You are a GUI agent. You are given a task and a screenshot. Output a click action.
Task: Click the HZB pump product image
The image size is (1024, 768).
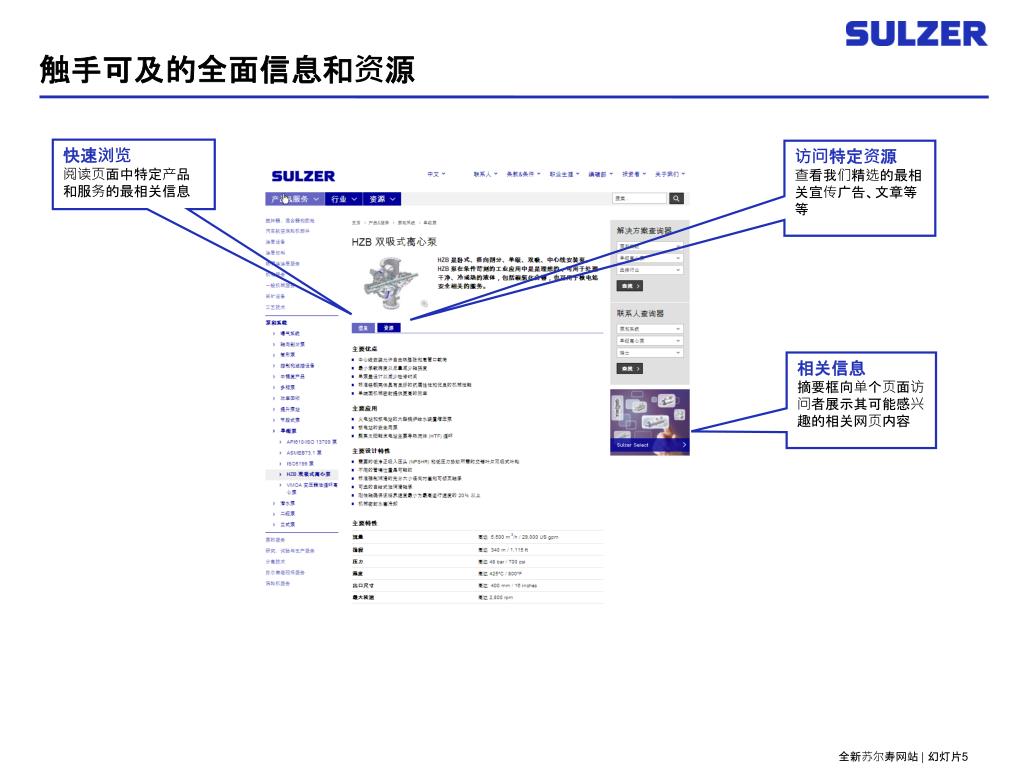point(390,282)
